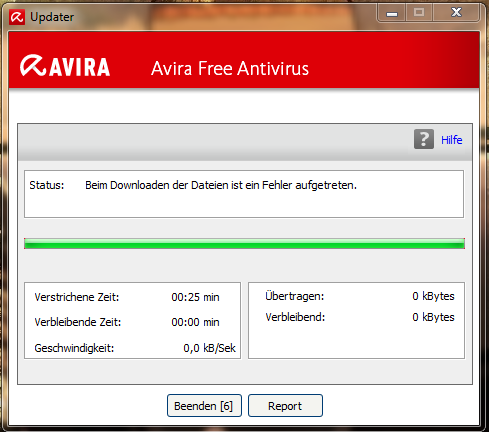Click the Geschwindigkeit: label
490x432 pixels.
[x=74, y=348]
